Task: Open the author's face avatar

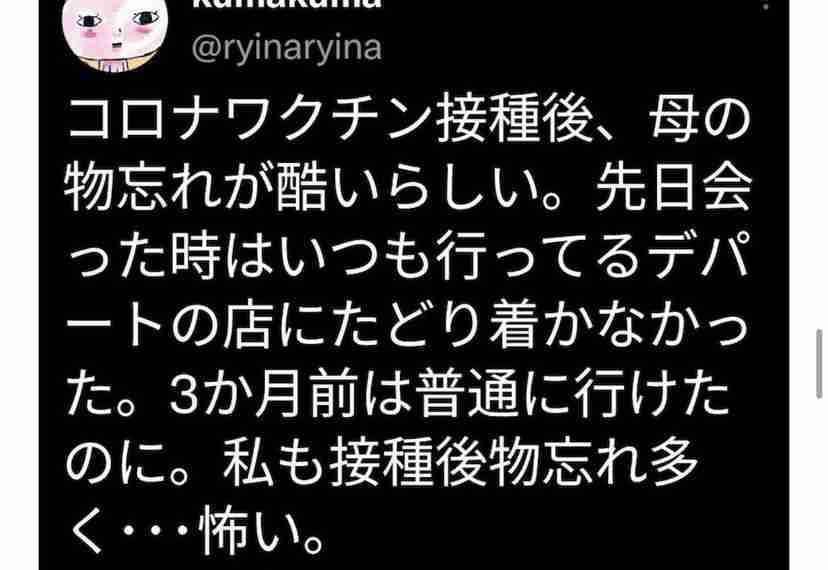Action: [114, 34]
